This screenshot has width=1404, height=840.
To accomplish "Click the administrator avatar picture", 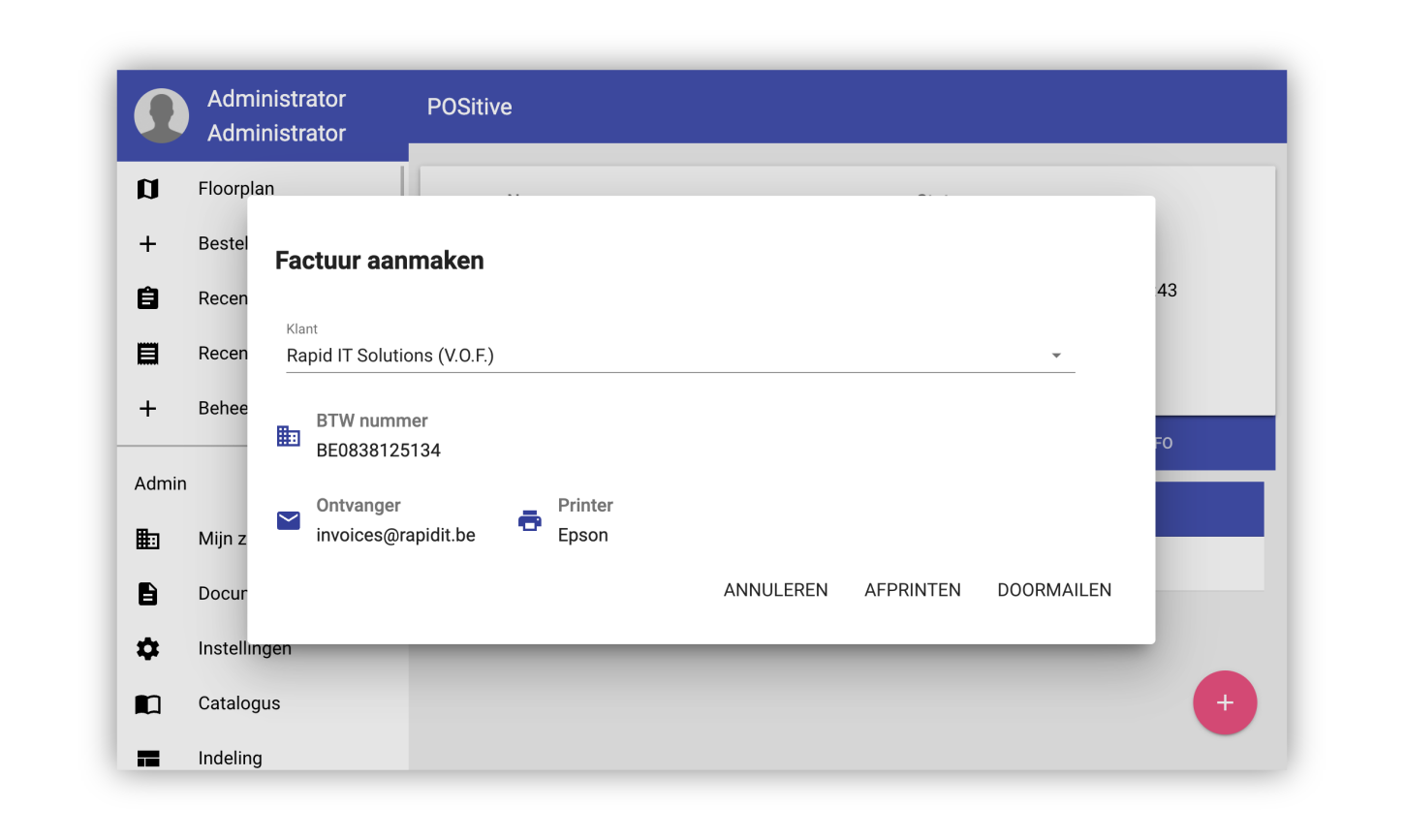I will click(x=162, y=116).
